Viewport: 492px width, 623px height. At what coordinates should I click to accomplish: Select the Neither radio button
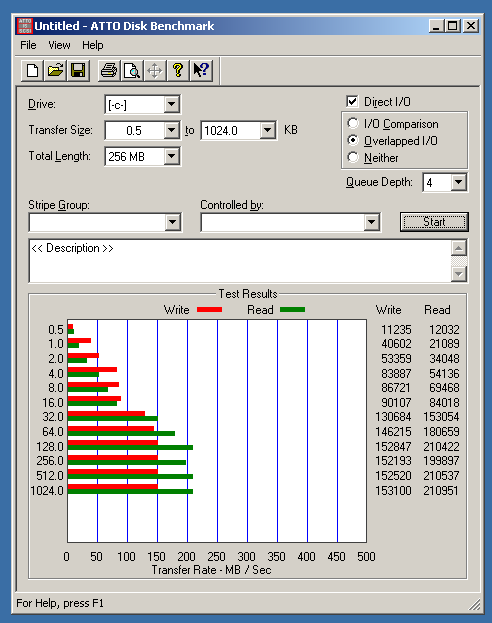[353, 158]
